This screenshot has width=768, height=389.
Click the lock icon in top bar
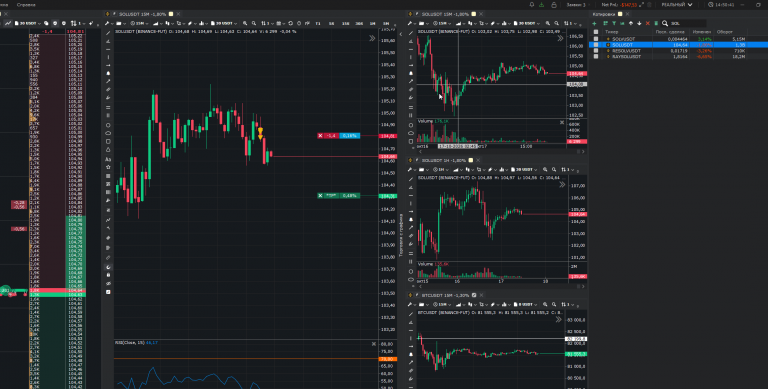[554, 4]
